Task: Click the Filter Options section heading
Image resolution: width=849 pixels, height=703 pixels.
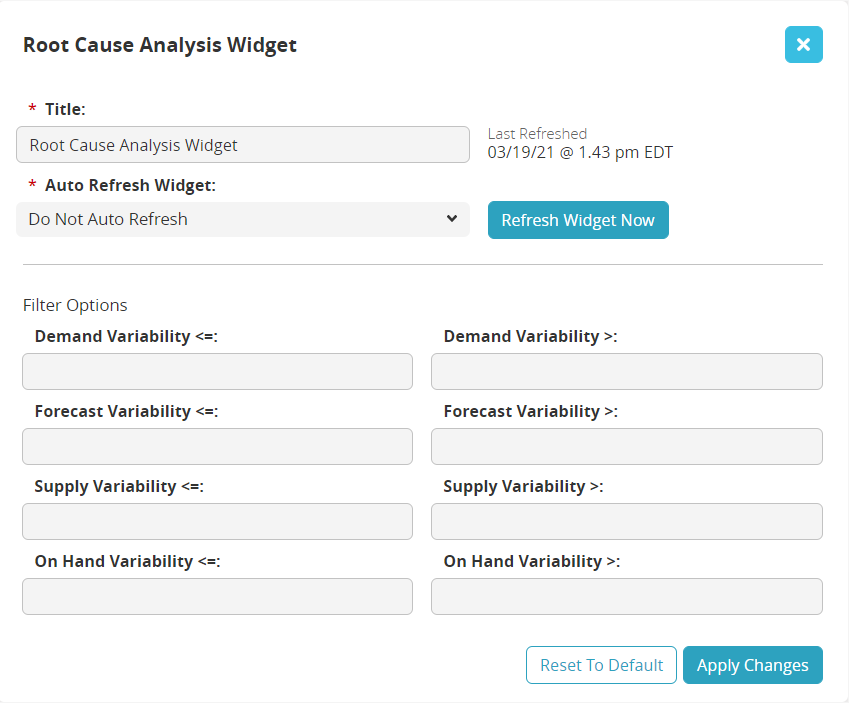Action: [x=75, y=305]
